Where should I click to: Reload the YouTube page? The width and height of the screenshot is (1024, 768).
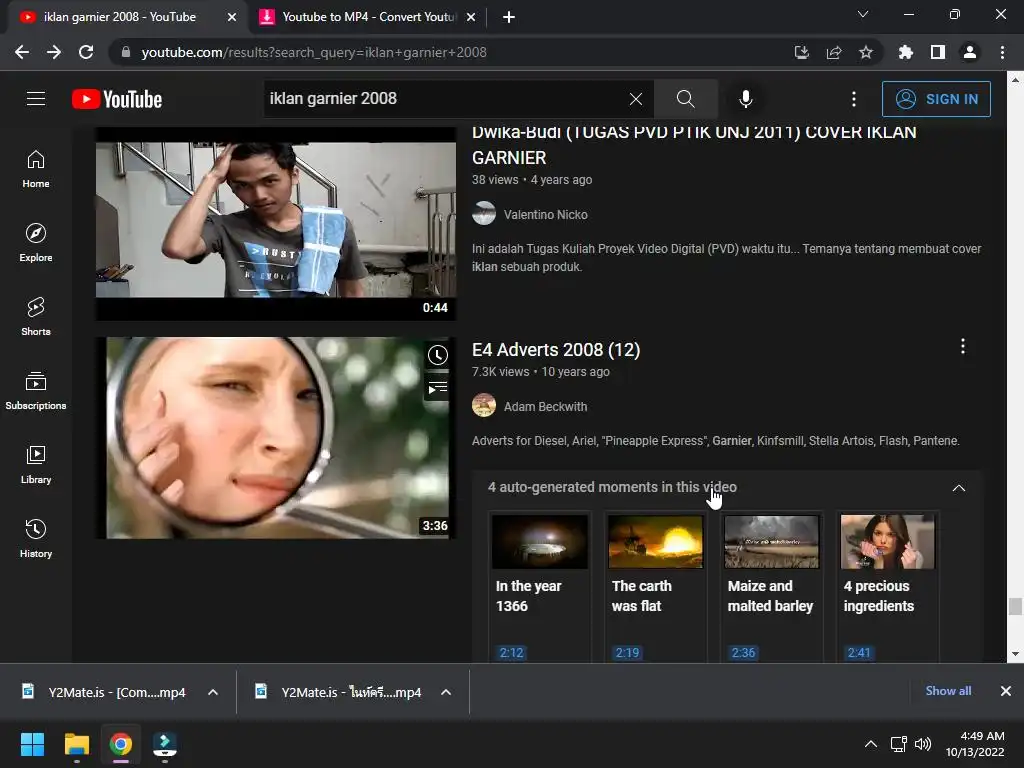(86, 52)
